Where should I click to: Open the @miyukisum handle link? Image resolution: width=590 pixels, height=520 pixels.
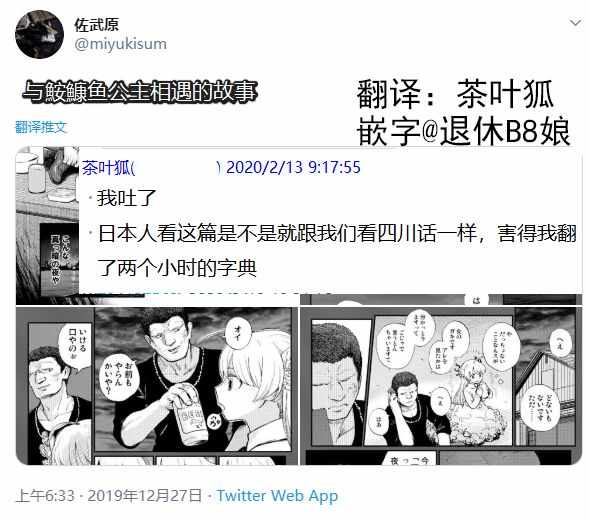tap(120, 44)
